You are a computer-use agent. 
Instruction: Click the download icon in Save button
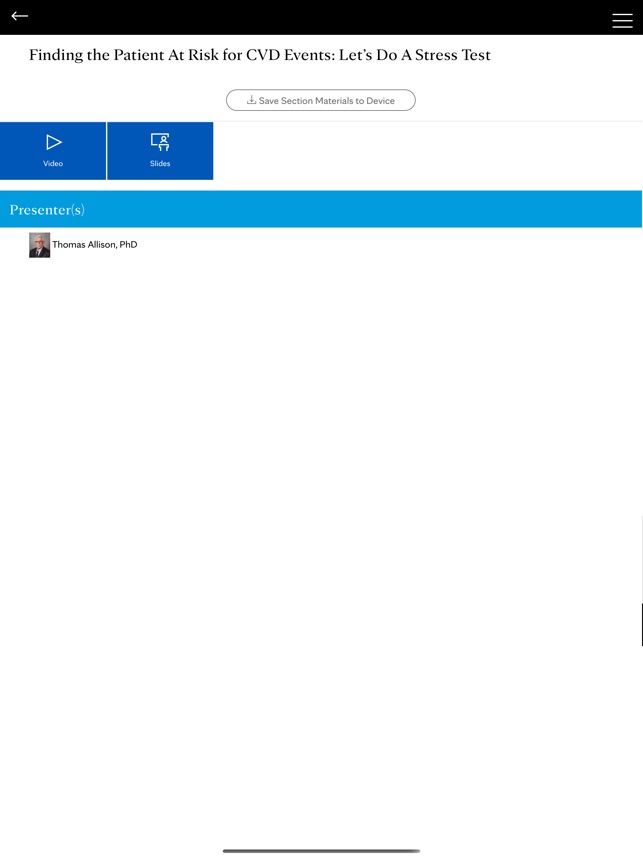252,100
